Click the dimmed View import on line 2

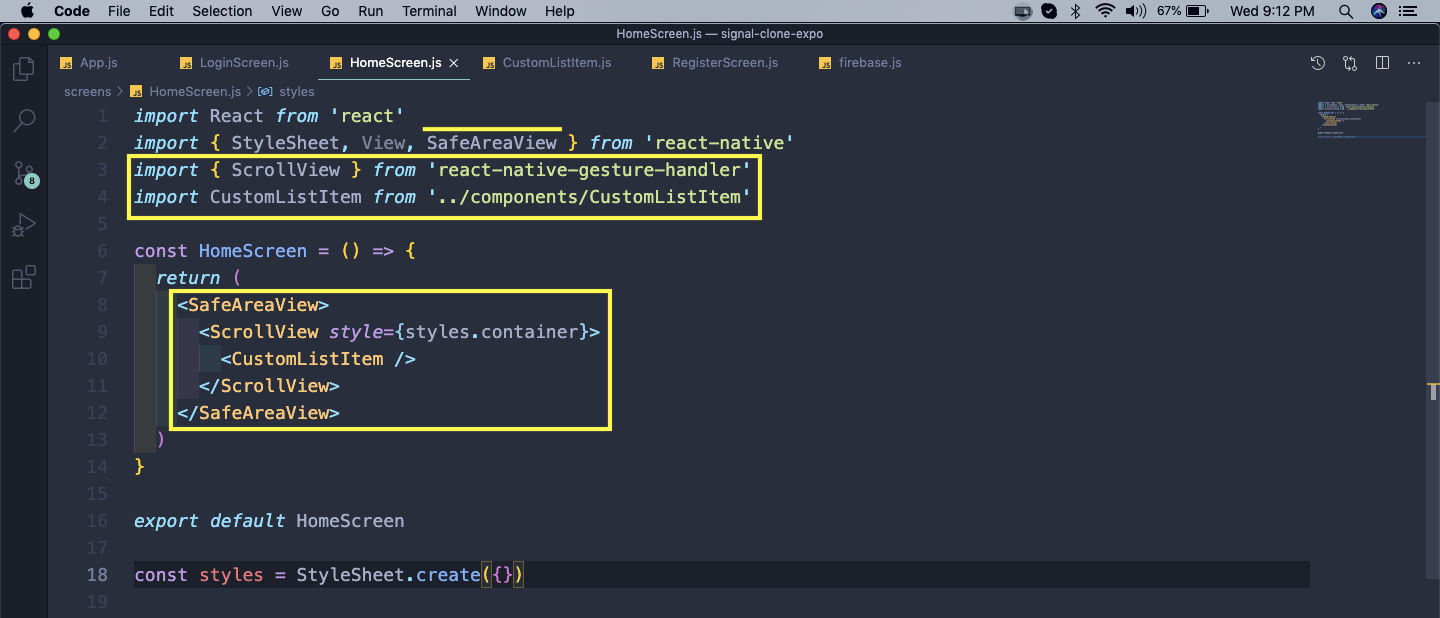(x=384, y=143)
